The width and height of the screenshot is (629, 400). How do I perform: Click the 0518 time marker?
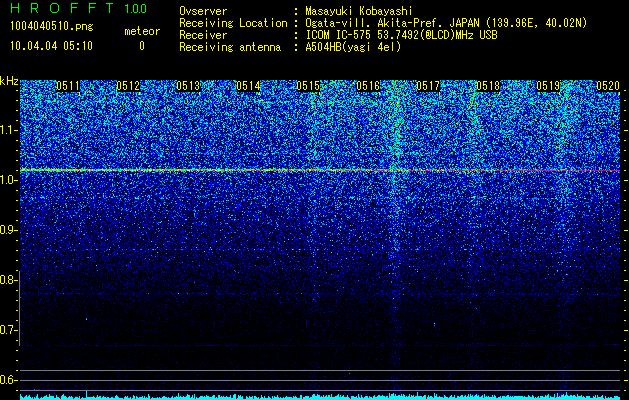[x=488, y=86]
